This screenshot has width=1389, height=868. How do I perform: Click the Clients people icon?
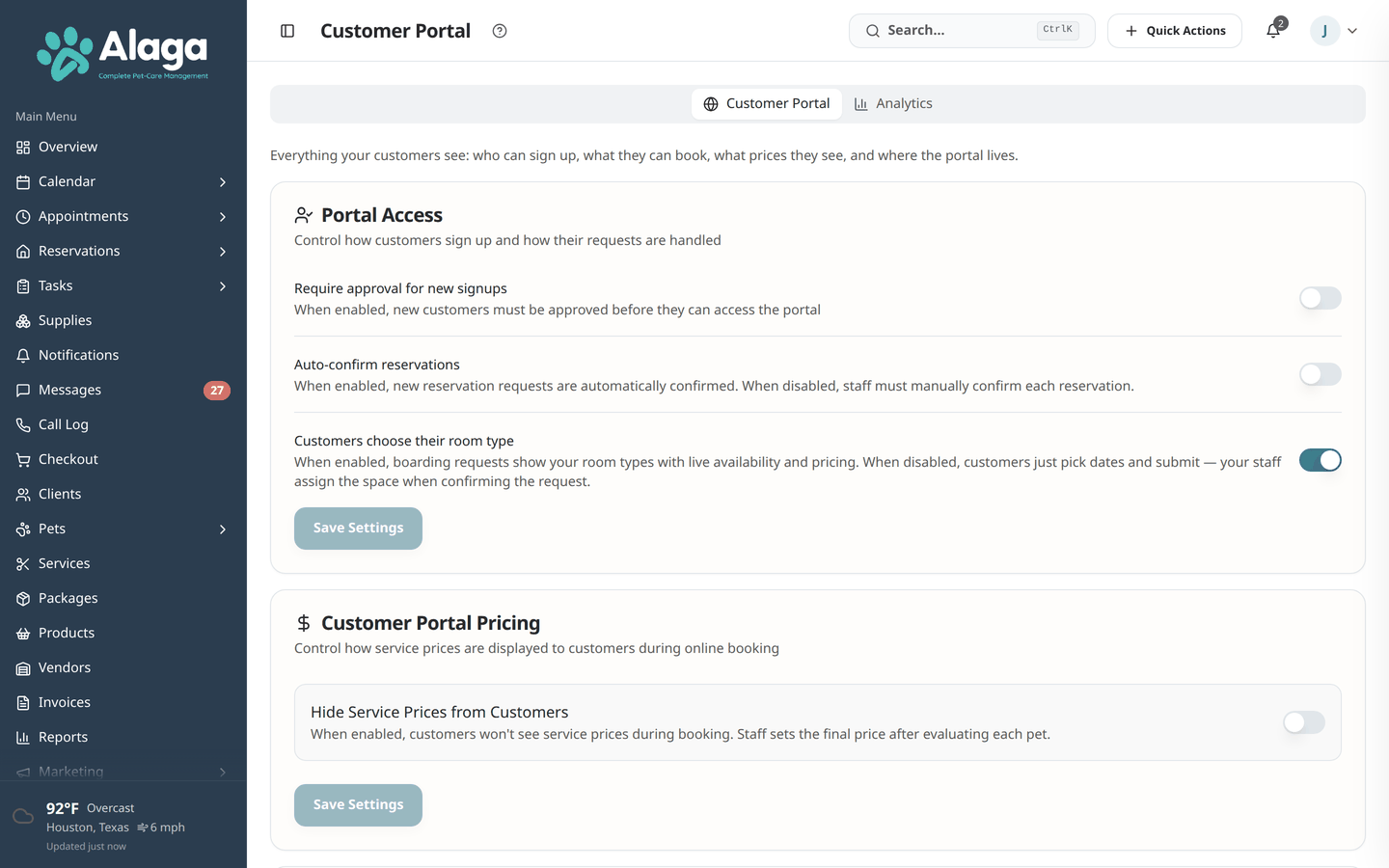tap(23, 495)
